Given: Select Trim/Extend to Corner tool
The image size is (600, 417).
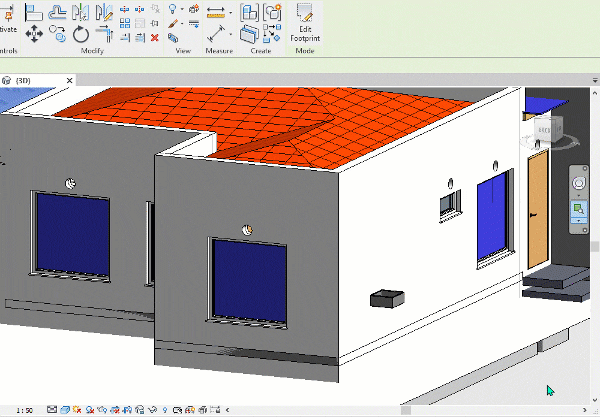Looking at the screenshot, I should pos(104,34).
